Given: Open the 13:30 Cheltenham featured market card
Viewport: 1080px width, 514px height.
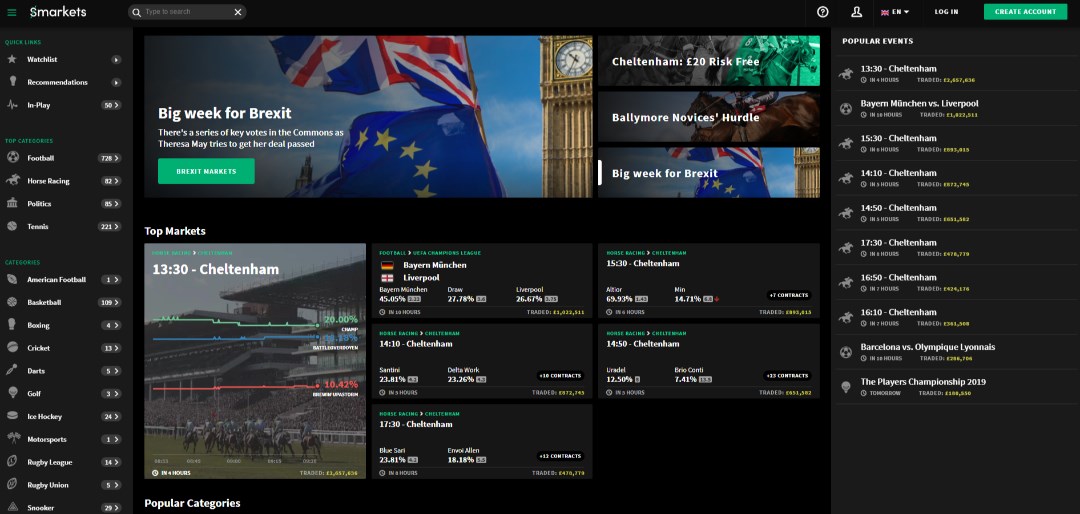Looking at the screenshot, I should [x=255, y=360].
